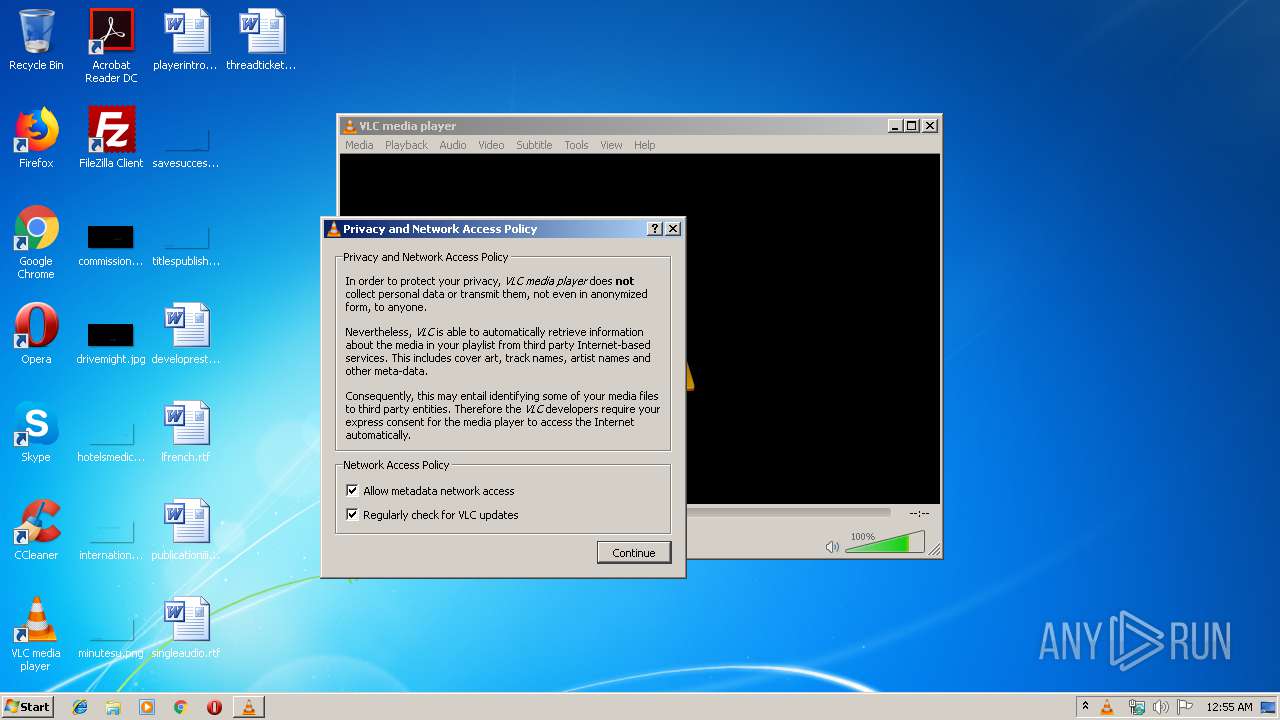Select the commission file icon

point(111,246)
